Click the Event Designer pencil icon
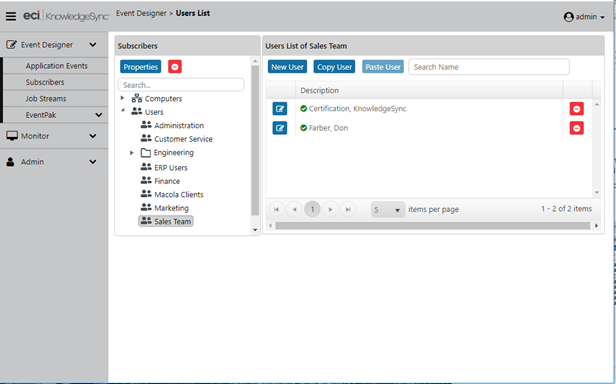Viewport: 616px width, 384px height. [x=11, y=44]
